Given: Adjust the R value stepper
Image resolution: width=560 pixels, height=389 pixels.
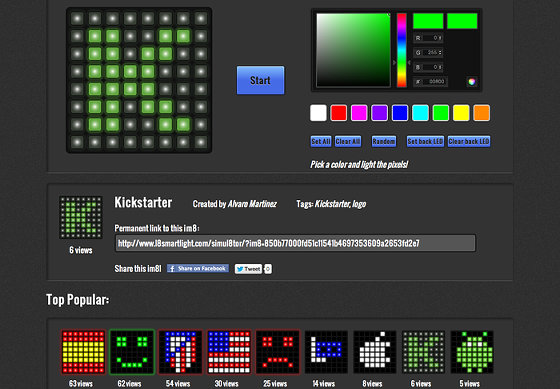Looking at the screenshot, I should pos(440,38).
